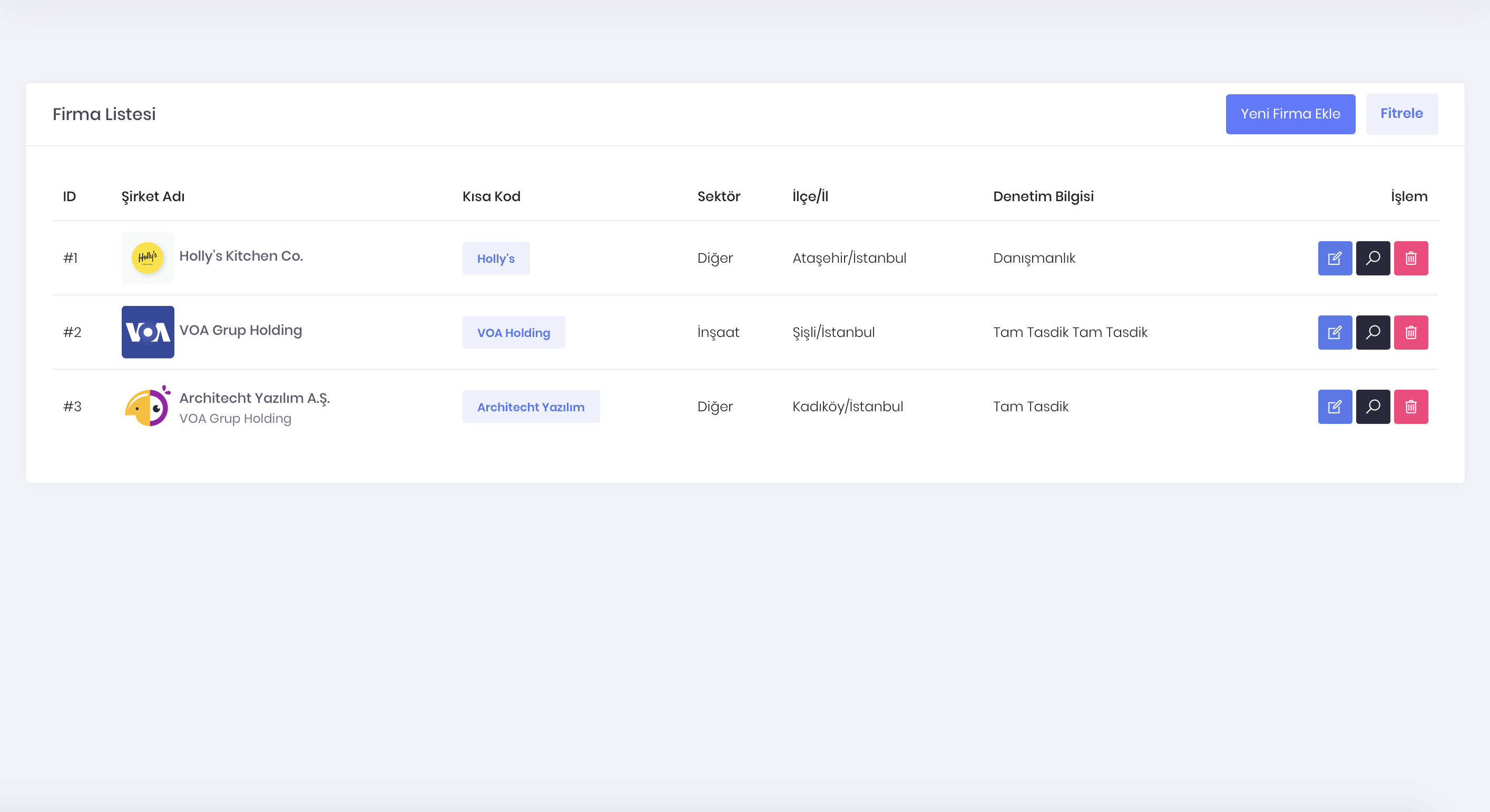Click edit icon for VOA Grup Holding
The width and height of the screenshot is (1490, 812).
pos(1335,332)
